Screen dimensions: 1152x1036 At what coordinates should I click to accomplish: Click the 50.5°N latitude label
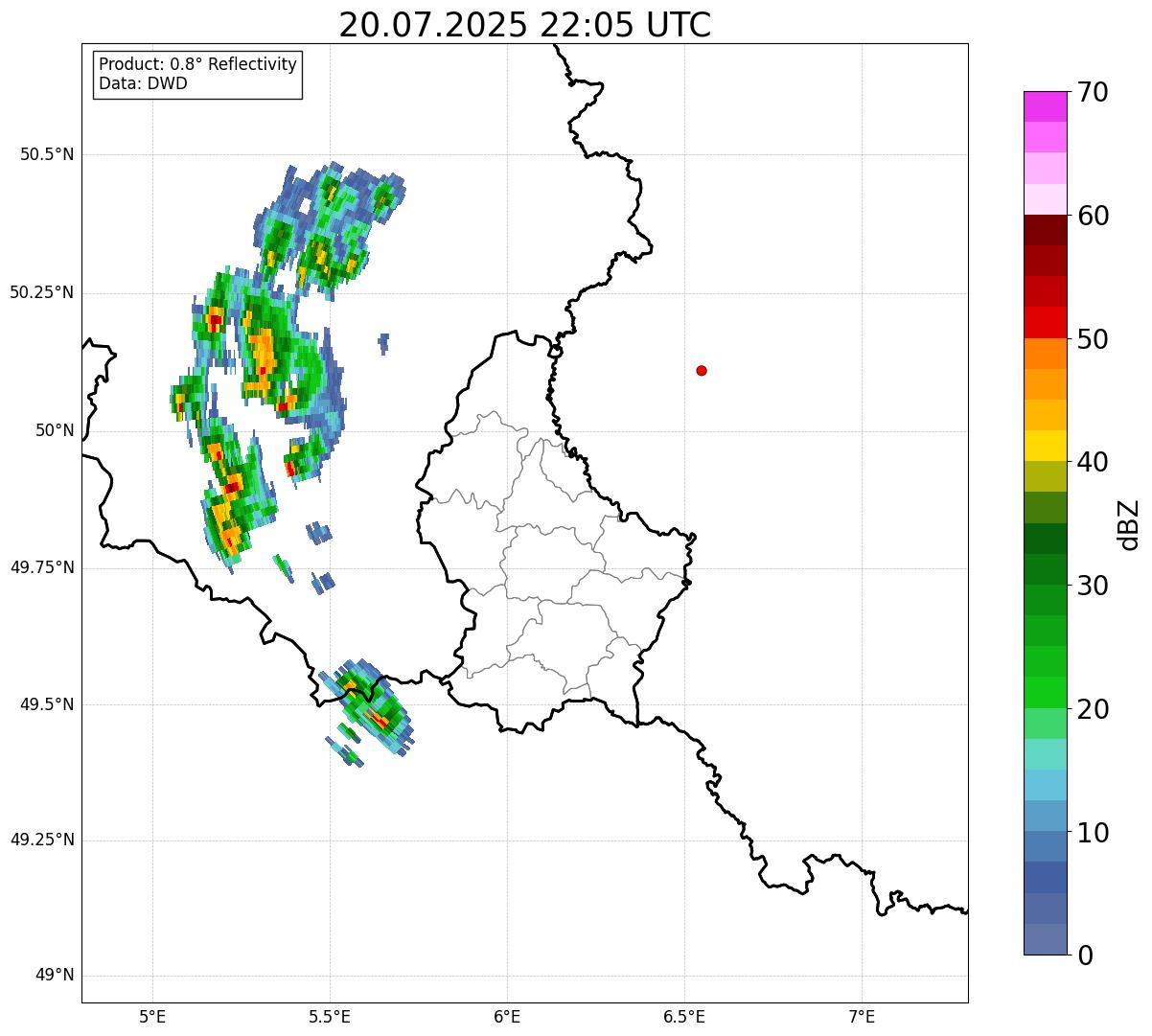(x=46, y=154)
